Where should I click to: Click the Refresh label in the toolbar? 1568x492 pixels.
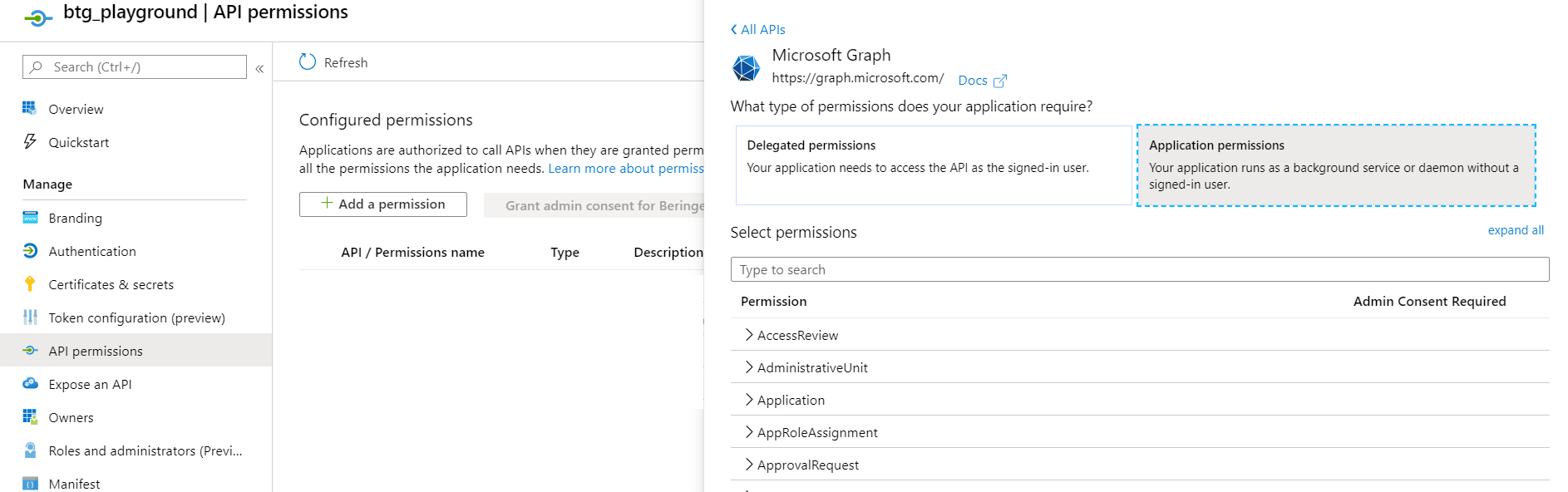pos(346,62)
